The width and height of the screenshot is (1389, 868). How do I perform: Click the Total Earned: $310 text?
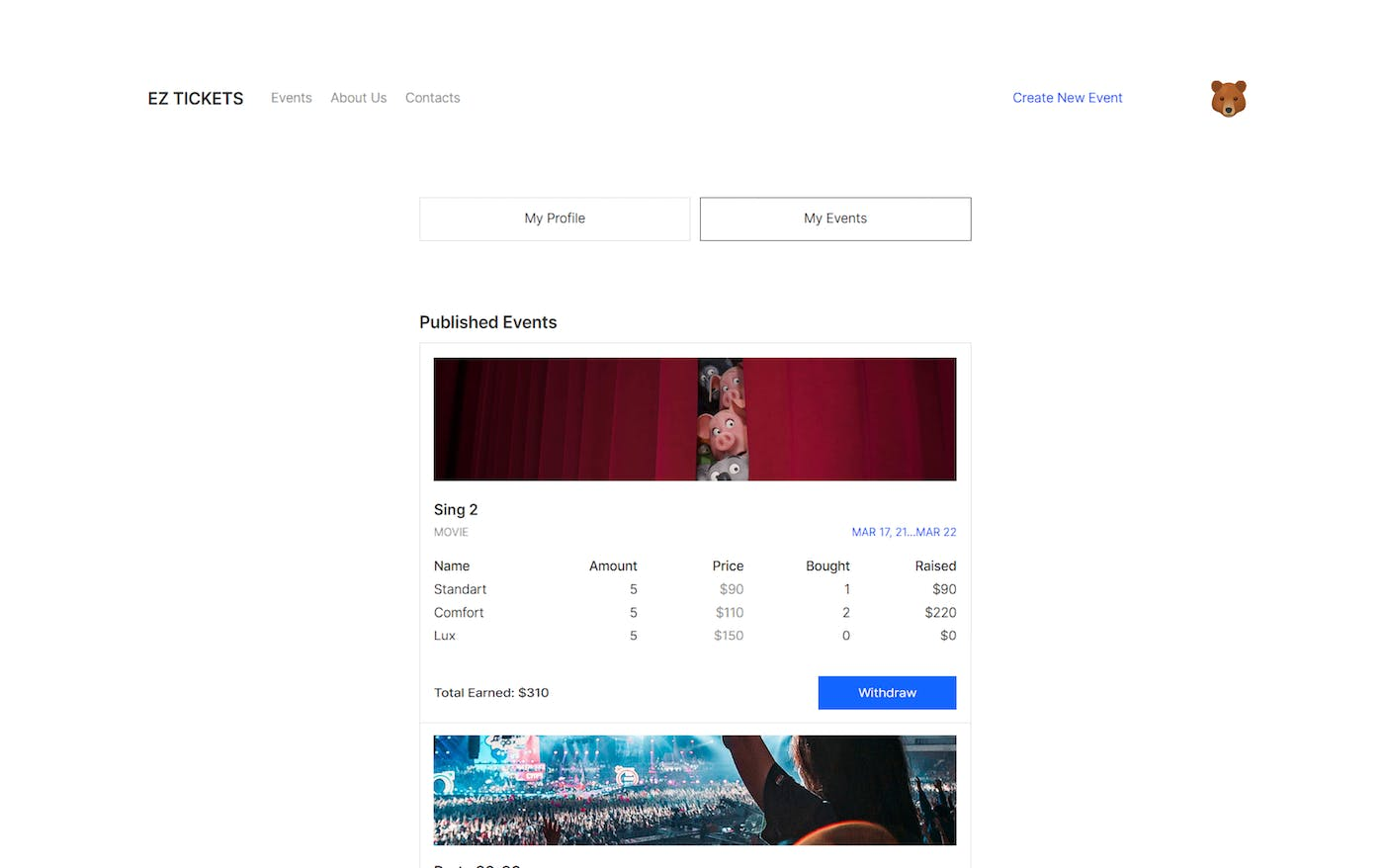pyautogui.click(x=491, y=693)
